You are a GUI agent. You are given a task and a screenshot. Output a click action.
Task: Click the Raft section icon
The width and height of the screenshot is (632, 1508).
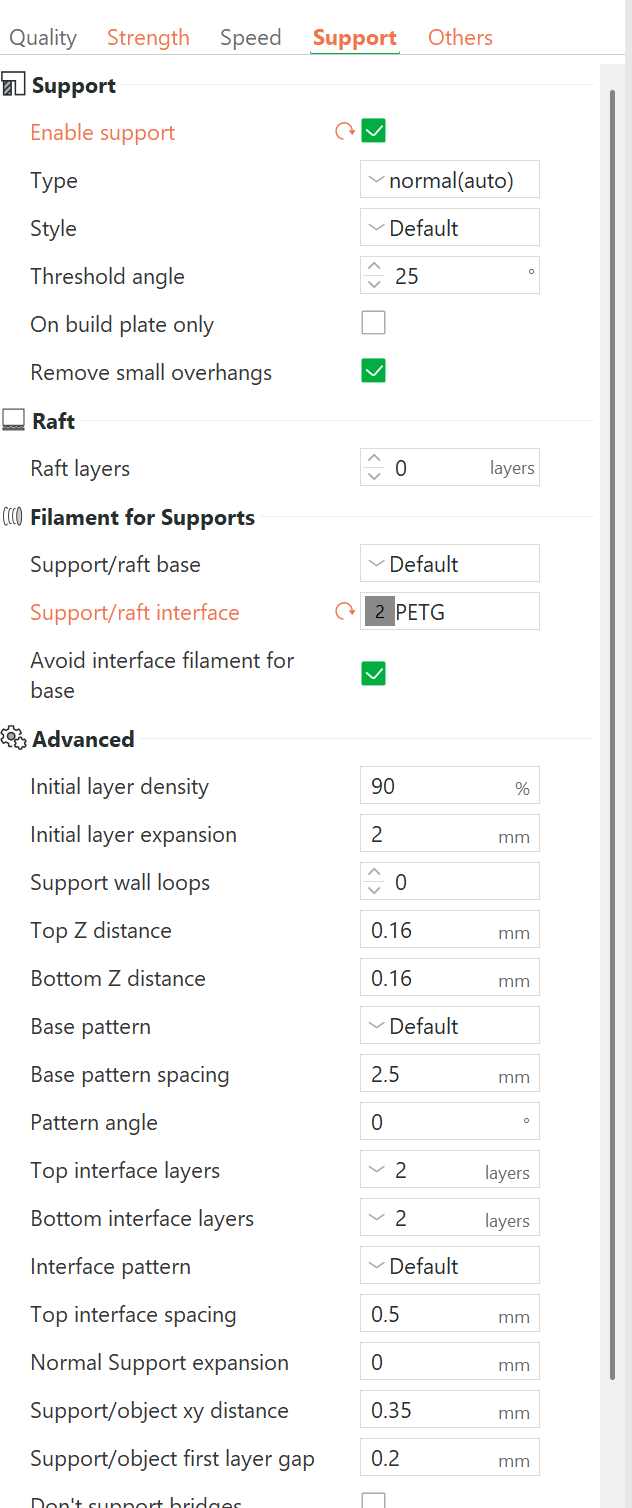point(13,421)
